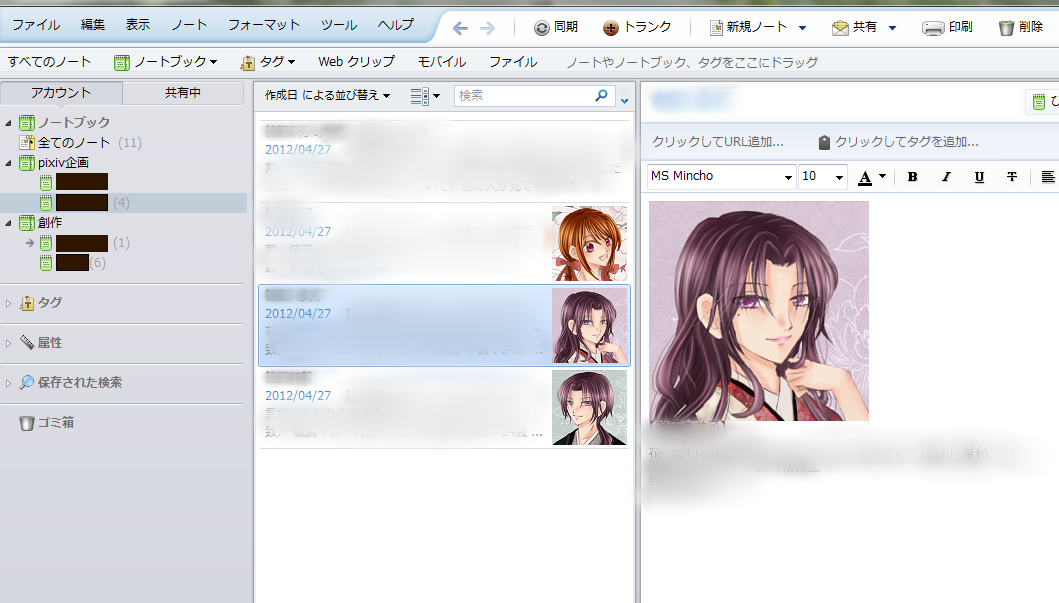
Task: Click the font color A icon
Action: point(864,177)
